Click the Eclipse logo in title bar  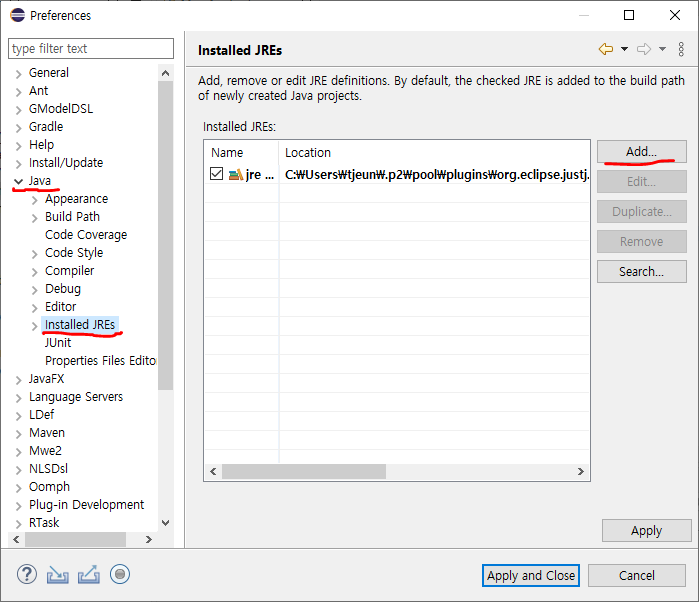tap(15, 15)
